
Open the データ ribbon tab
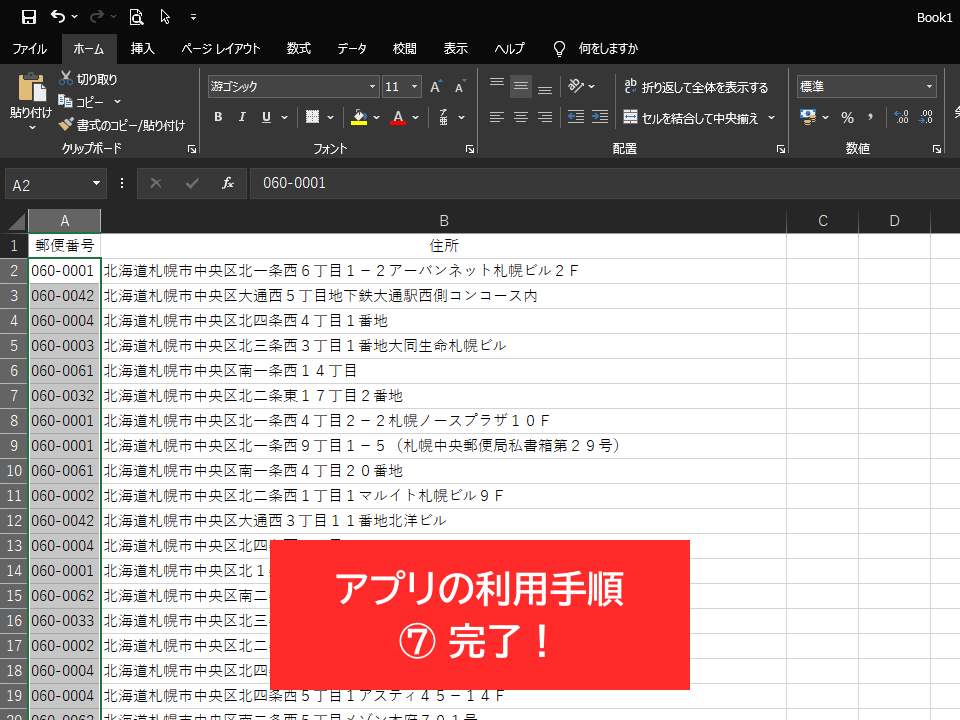pos(352,48)
